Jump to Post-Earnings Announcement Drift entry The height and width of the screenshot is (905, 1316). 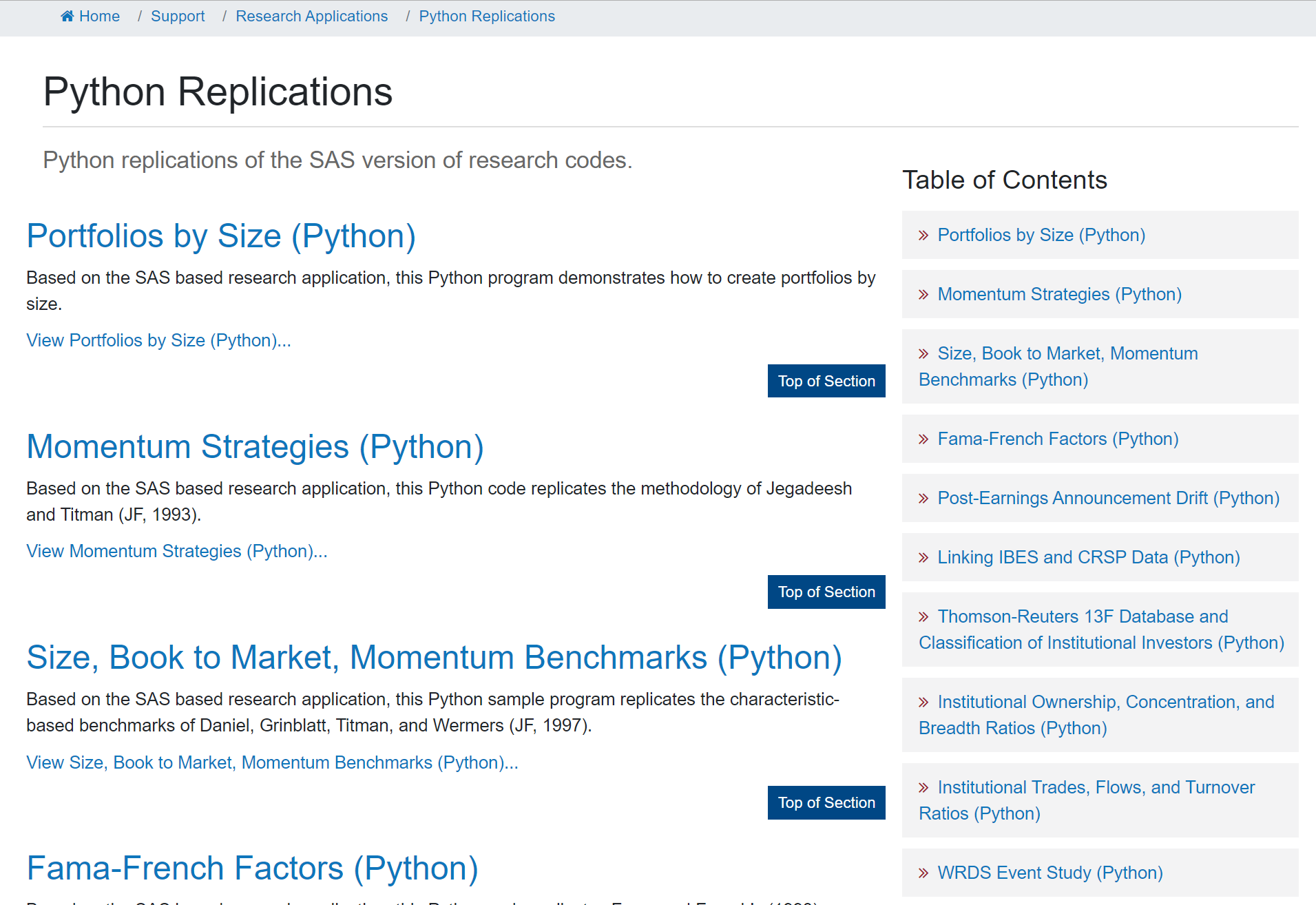pyautogui.click(x=1108, y=498)
